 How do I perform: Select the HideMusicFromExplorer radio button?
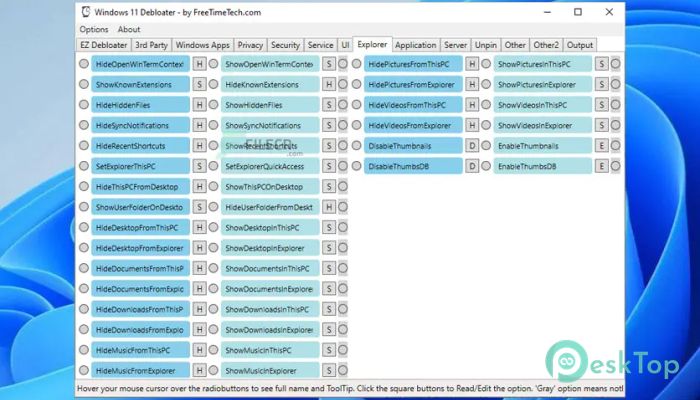click(x=84, y=371)
